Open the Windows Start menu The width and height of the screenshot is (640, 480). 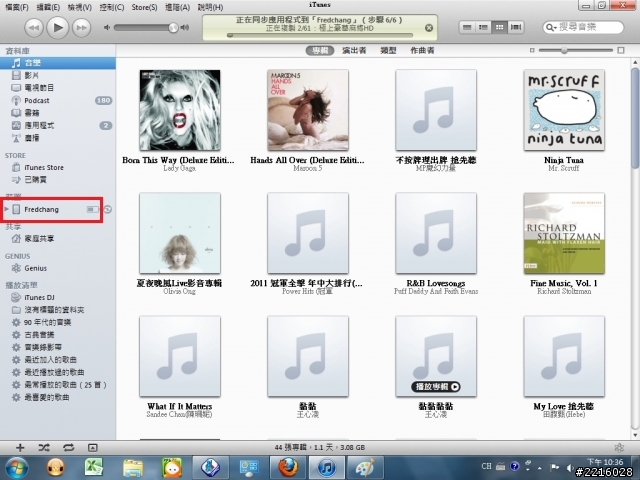coord(16,468)
